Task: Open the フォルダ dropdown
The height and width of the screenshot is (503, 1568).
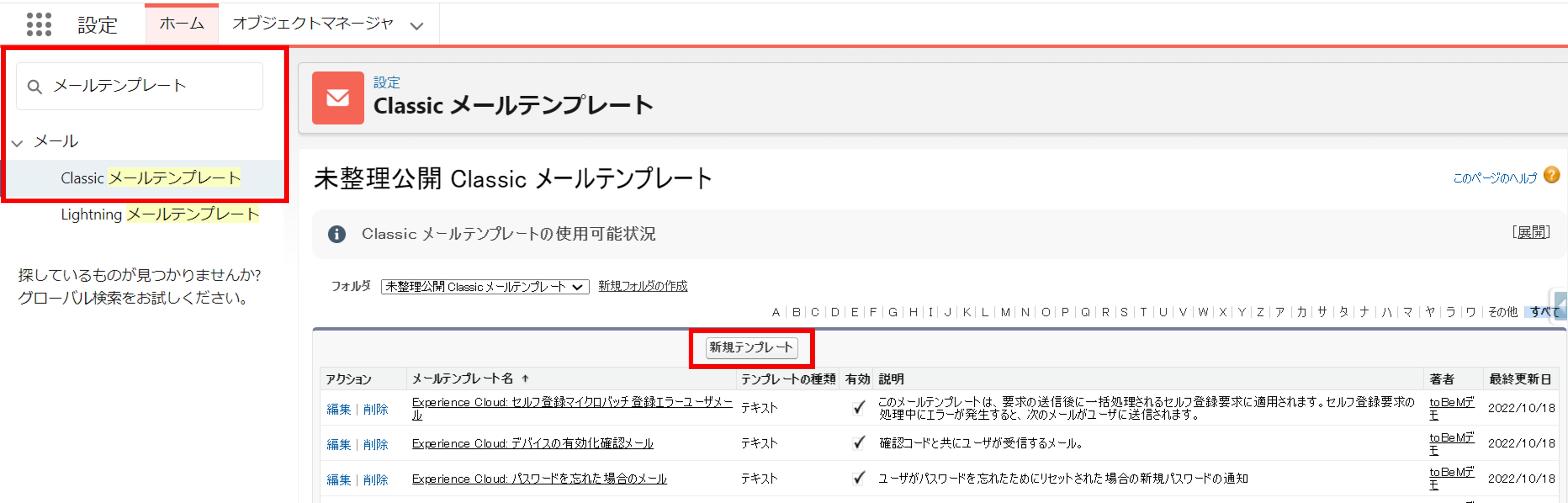Action: point(485,287)
